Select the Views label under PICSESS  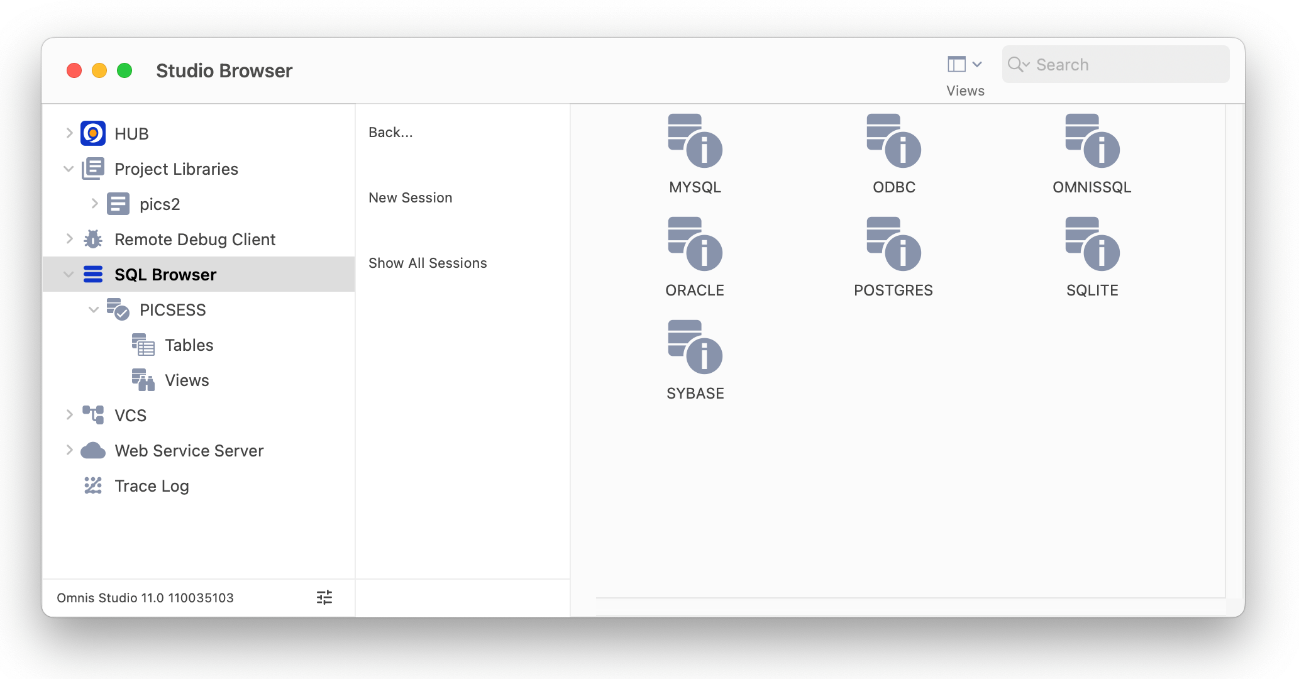coord(187,380)
